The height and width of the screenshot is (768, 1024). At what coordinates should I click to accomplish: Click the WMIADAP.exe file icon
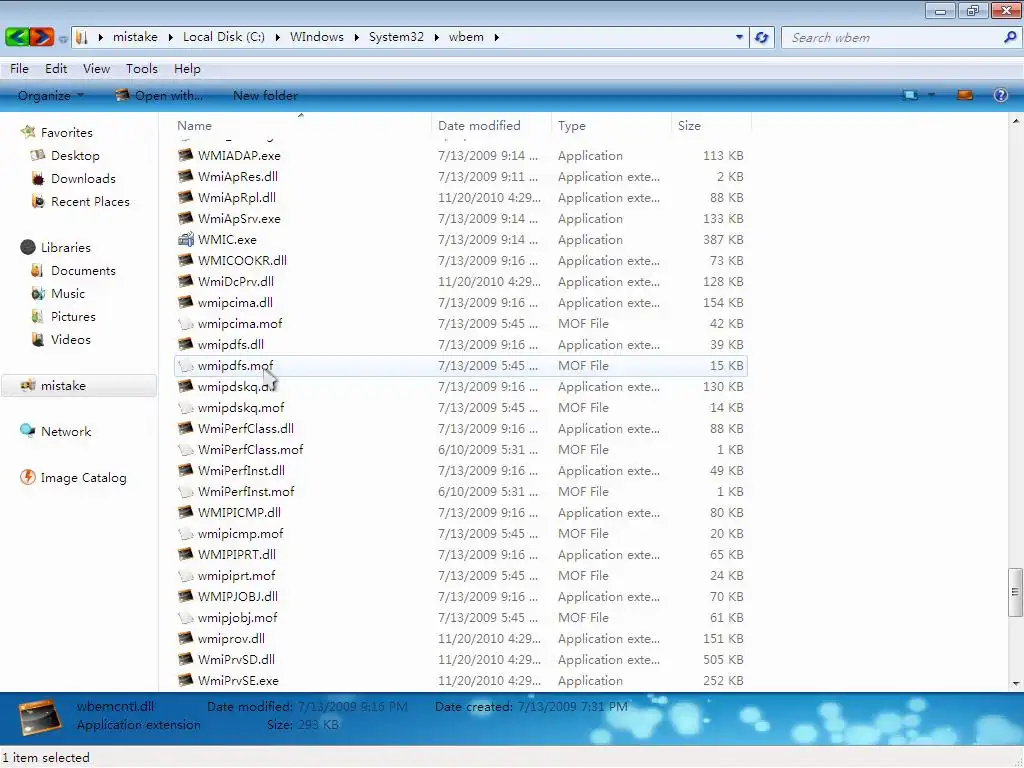(185, 155)
